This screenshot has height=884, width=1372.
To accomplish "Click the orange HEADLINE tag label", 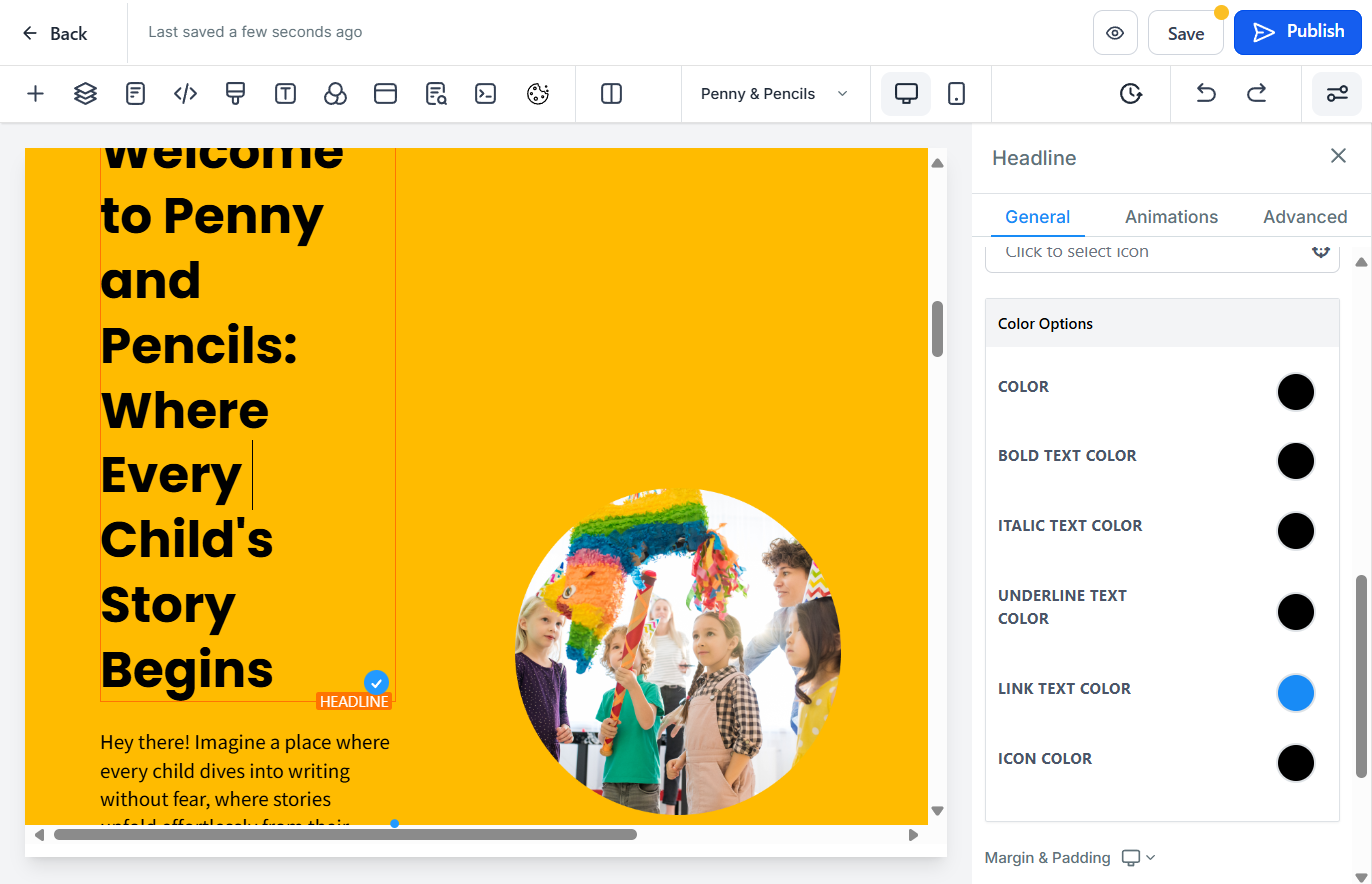I will point(354,702).
